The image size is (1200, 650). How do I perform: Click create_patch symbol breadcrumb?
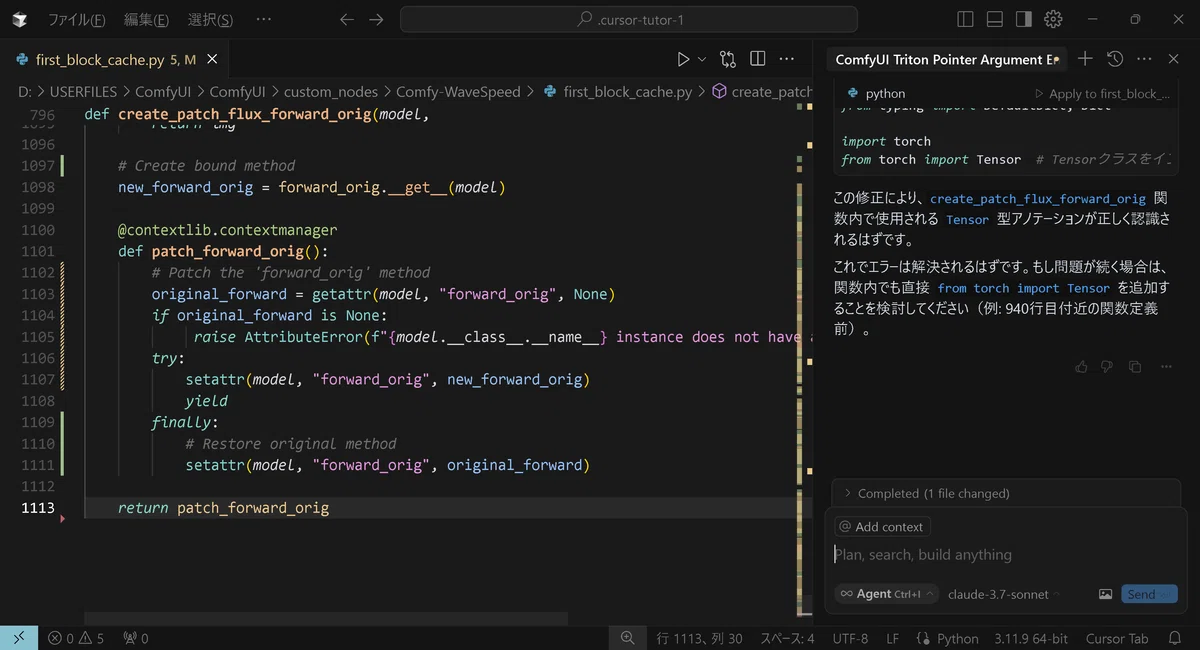pos(762,92)
